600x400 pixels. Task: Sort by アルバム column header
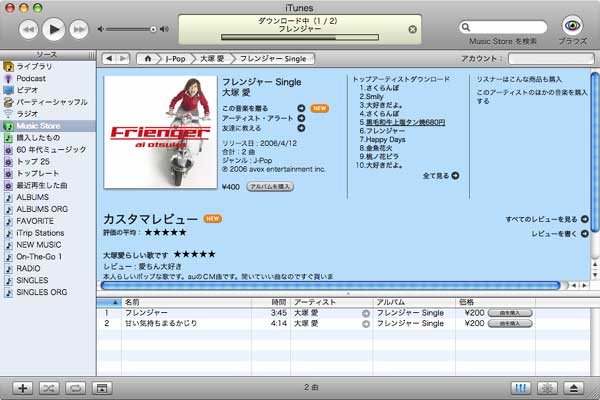click(x=414, y=302)
